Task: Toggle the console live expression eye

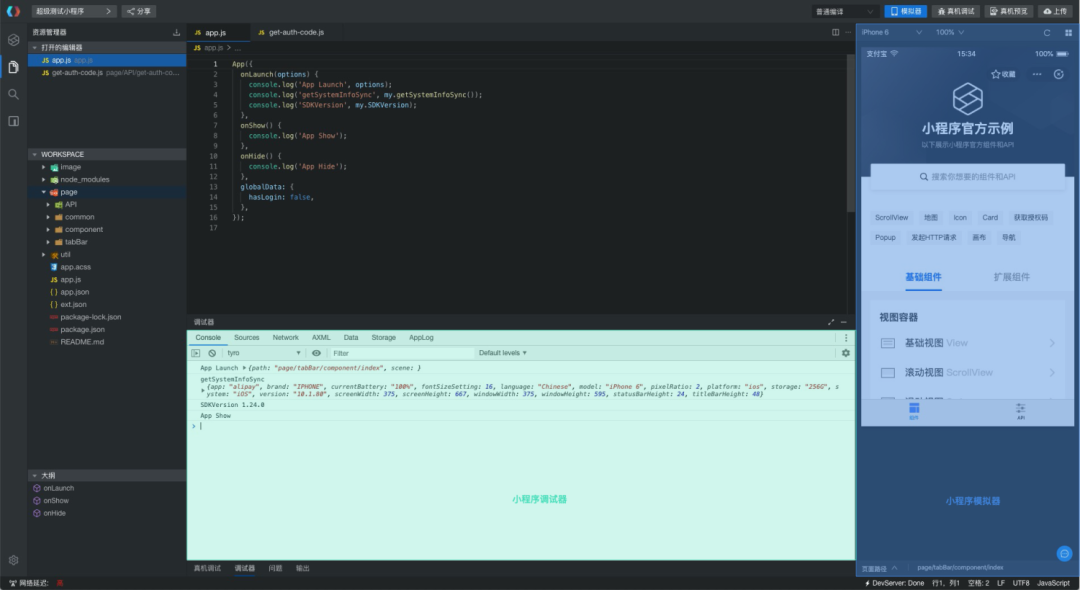Action: (316, 353)
